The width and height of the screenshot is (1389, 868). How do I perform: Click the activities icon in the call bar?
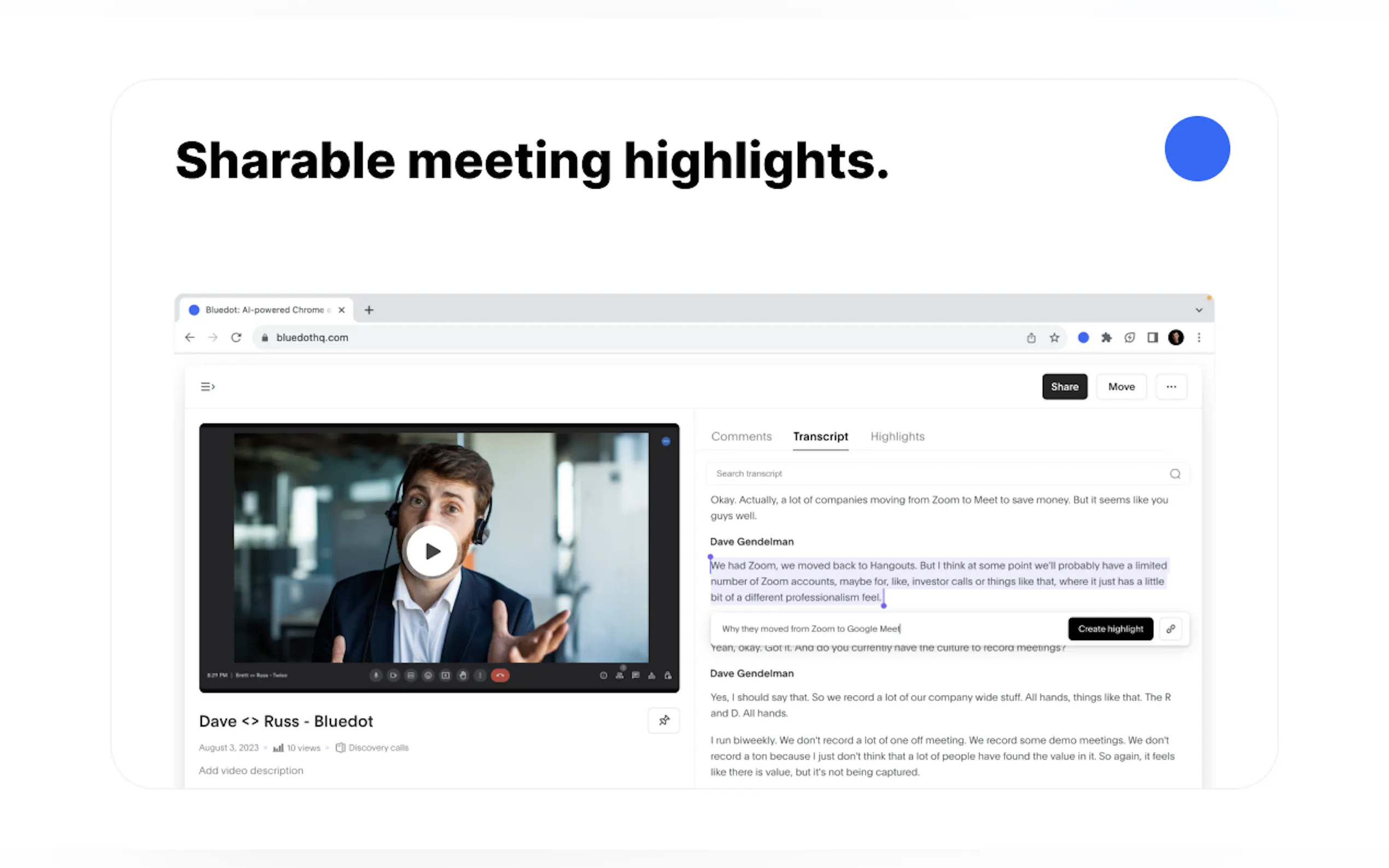[x=651, y=675]
